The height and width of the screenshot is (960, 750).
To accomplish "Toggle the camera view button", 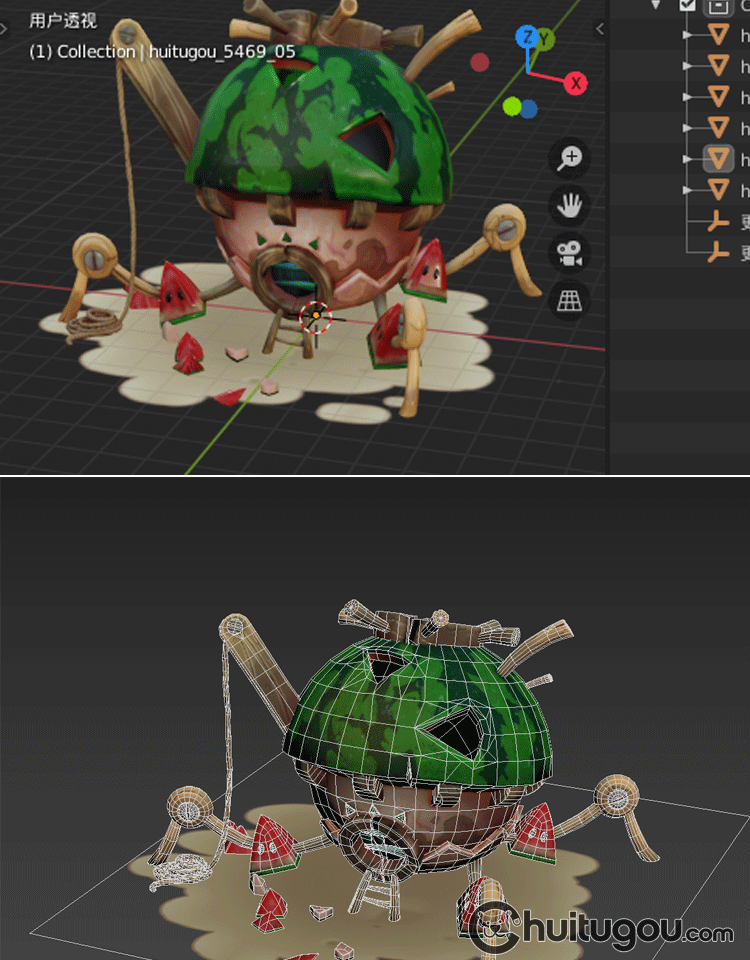I will point(569,253).
